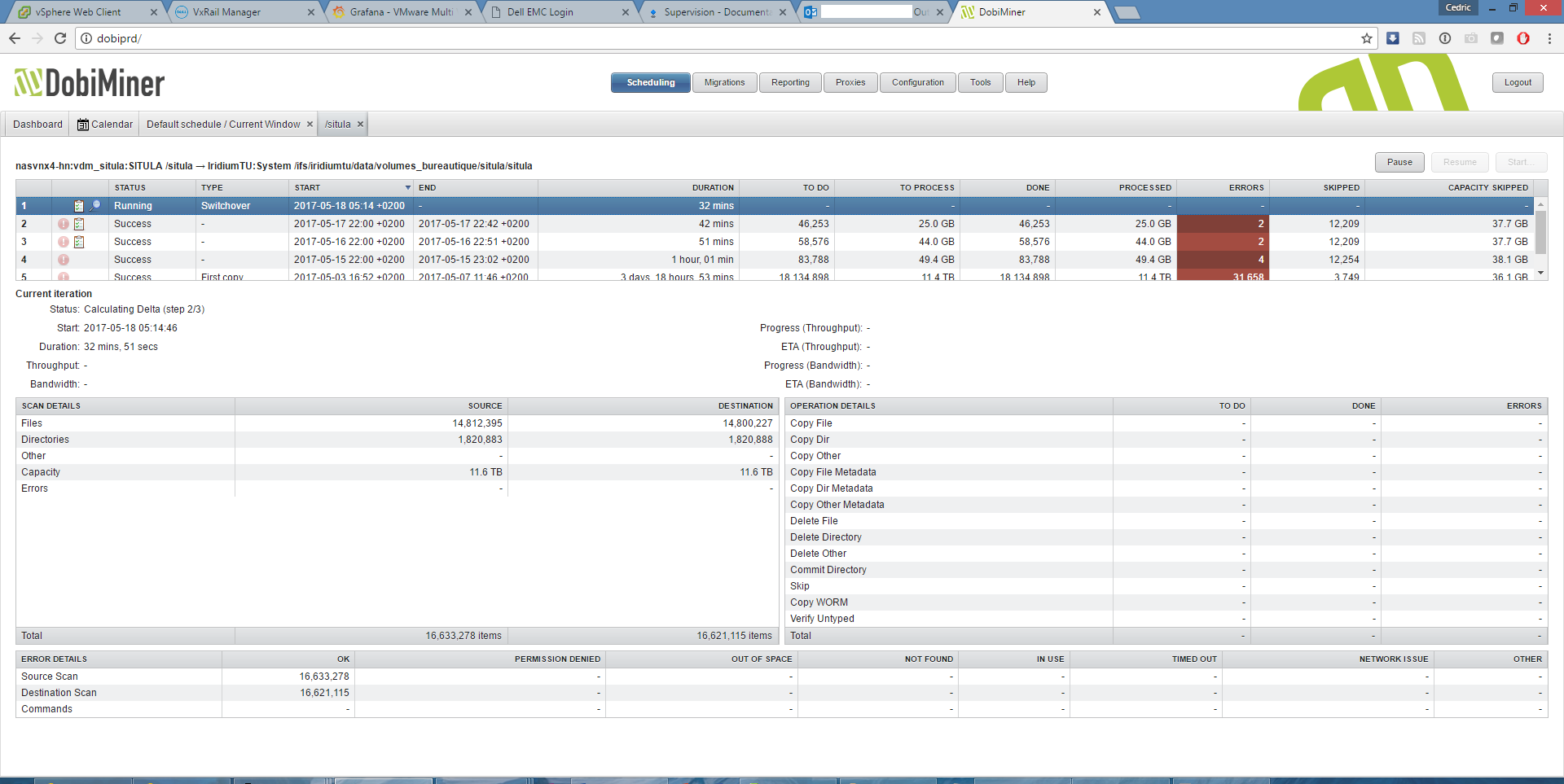Open the Migrations menu
The height and width of the screenshot is (784, 1564).
[724, 82]
